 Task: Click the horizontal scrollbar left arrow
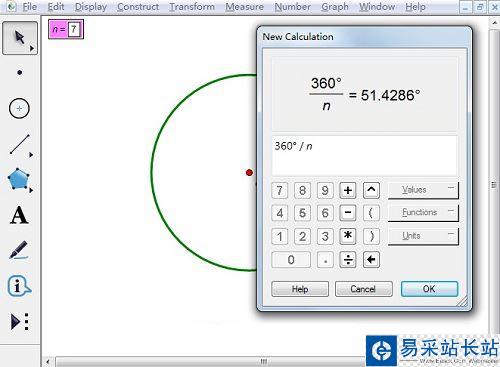(48, 362)
